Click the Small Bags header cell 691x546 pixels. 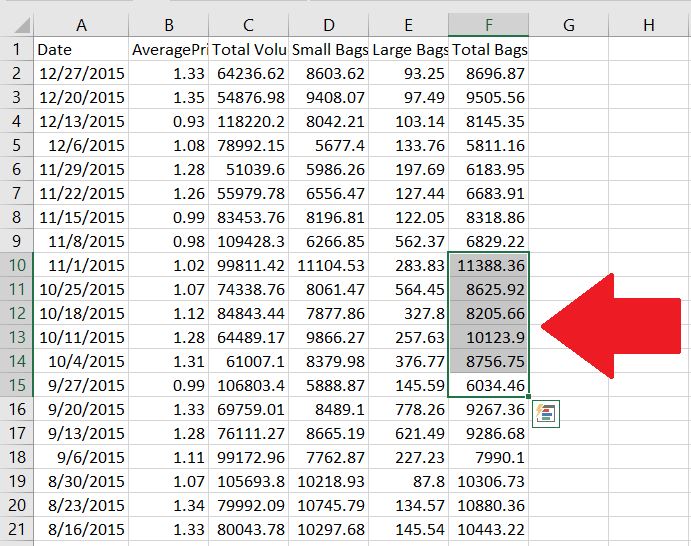coord(328,49)
